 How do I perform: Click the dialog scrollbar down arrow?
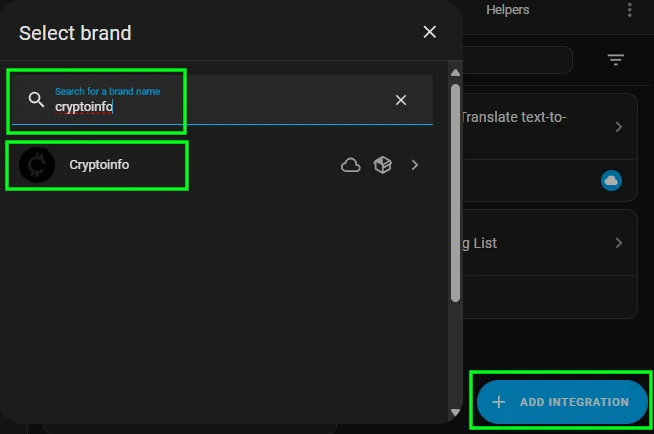click(455, 412)
